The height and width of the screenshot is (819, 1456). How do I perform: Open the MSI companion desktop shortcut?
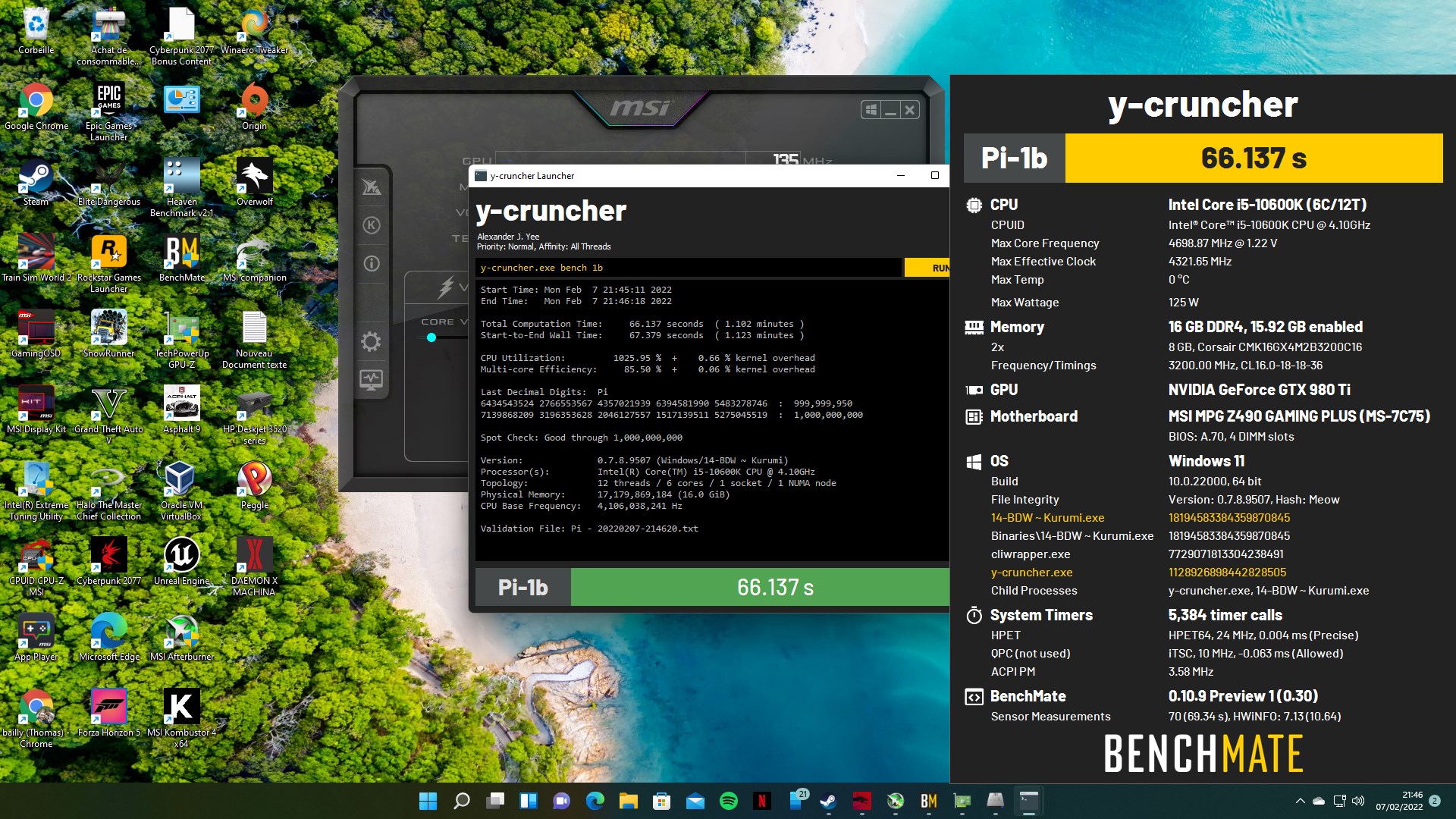coord(254,259)
